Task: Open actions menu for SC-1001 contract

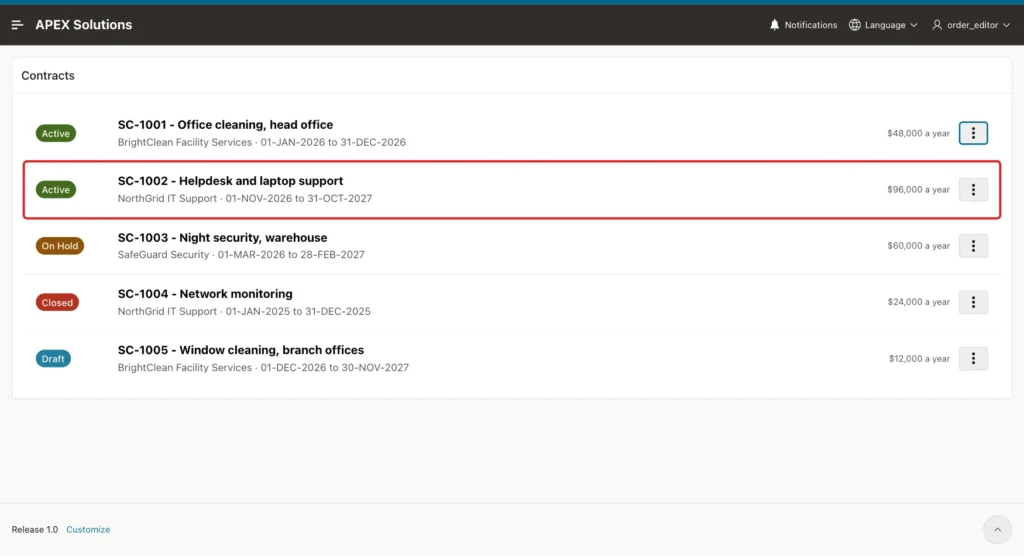Action: [x=973, y=133]
